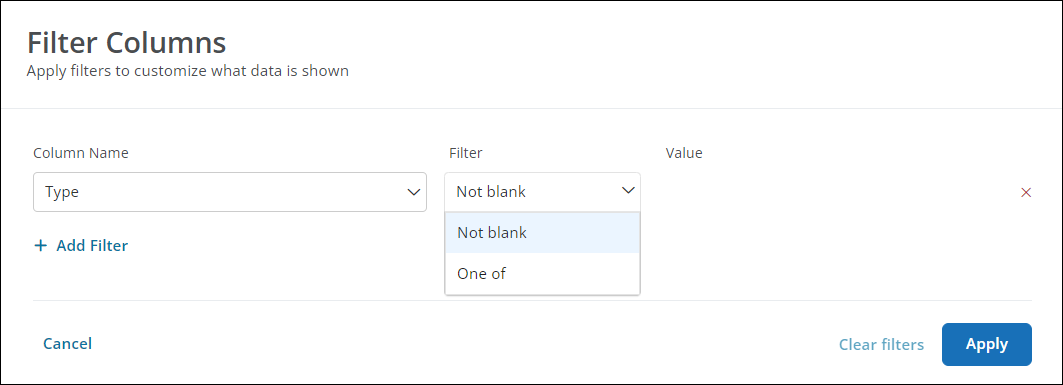Choose the "One of" filter option
The height and width of the screenshot is (385, 1063).
542,274
